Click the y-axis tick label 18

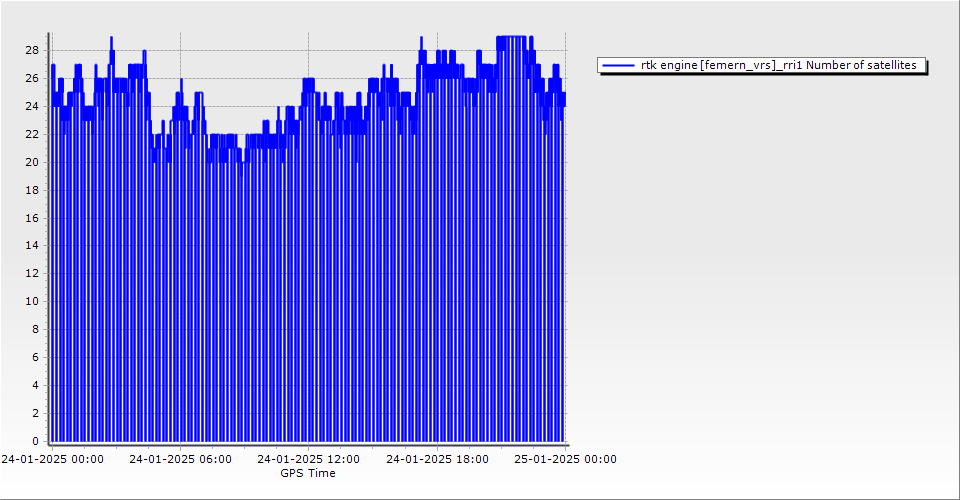(32, 190)
